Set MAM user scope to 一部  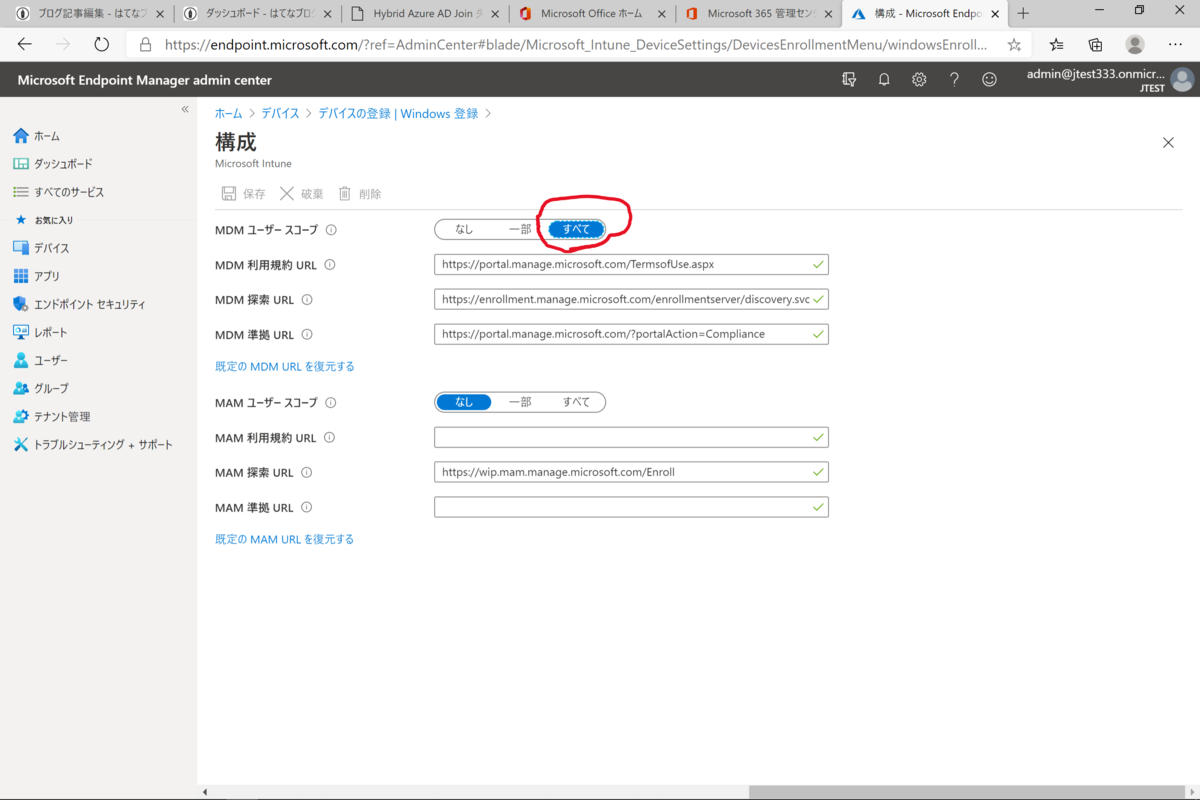520,402
